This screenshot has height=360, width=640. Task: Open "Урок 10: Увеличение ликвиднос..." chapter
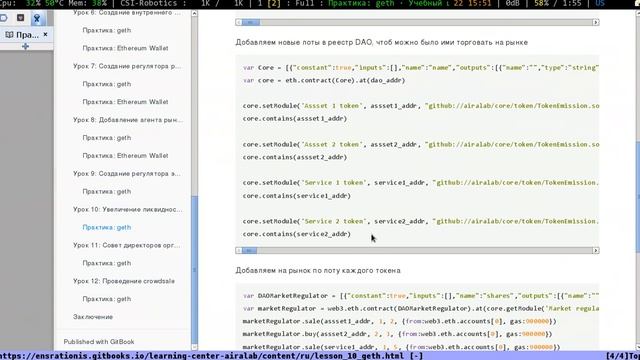click(x=127, y=209)
